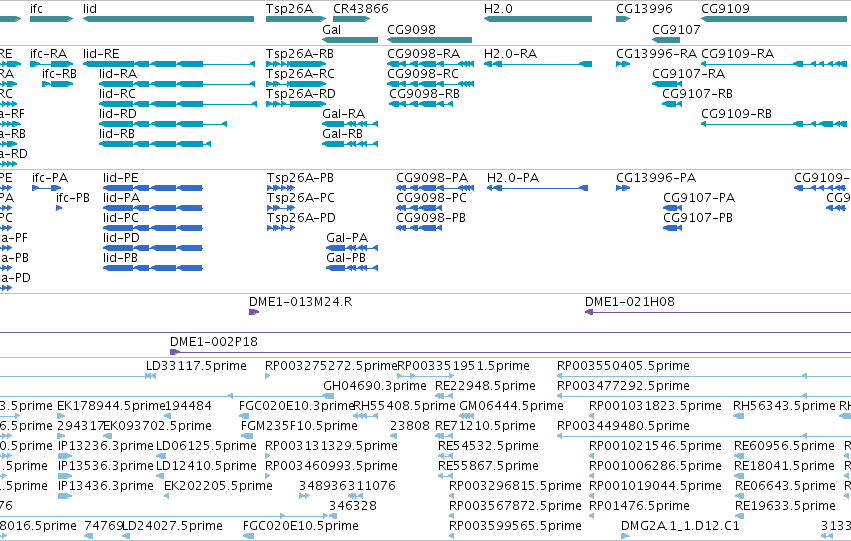Select the lid gene arrow glyph

(x=168, y=19)
